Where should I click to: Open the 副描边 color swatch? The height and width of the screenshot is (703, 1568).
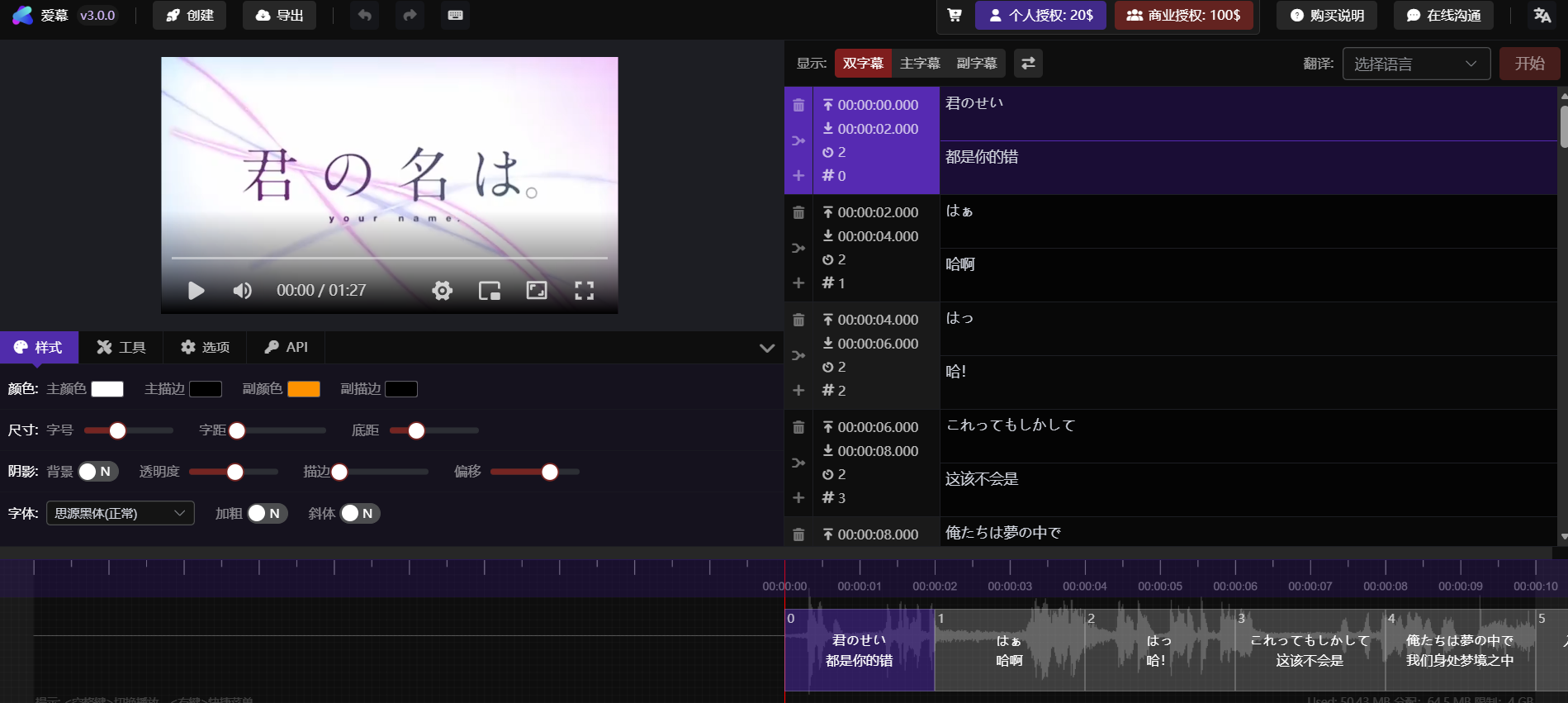(401, 389)
